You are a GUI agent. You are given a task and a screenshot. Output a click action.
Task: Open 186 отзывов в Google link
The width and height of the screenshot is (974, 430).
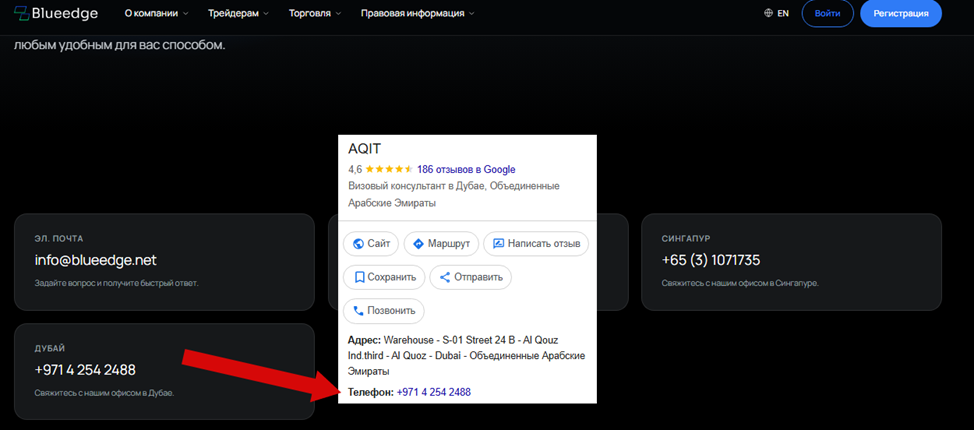pos(466,169)
